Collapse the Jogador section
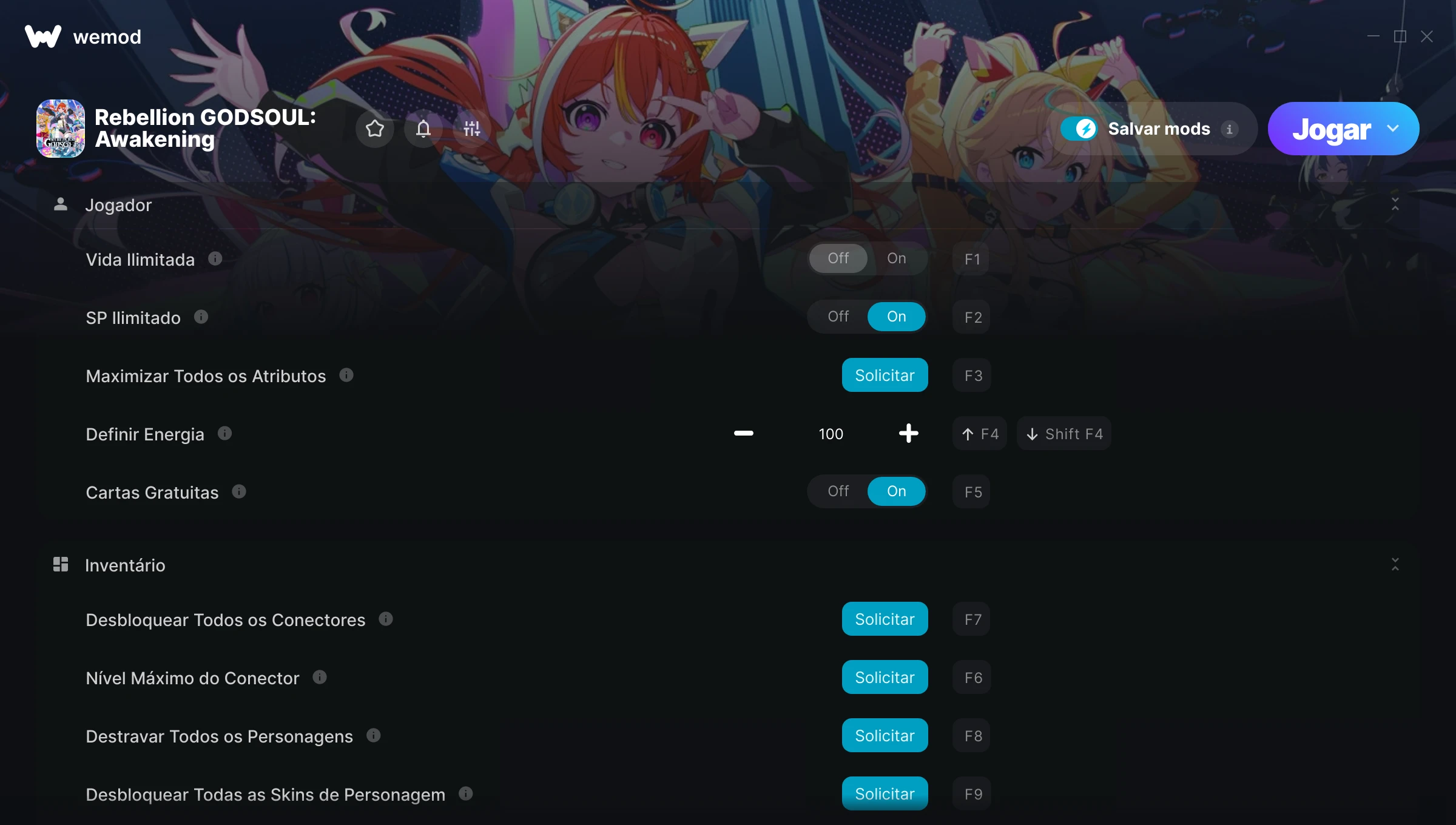1456x825 pixels. [1395, 204]
